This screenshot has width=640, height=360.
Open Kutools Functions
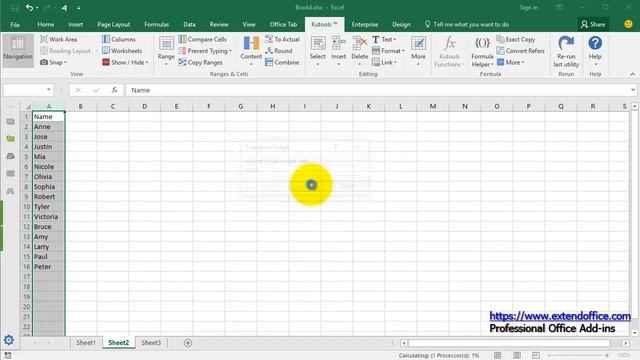(x=449, y=51)
